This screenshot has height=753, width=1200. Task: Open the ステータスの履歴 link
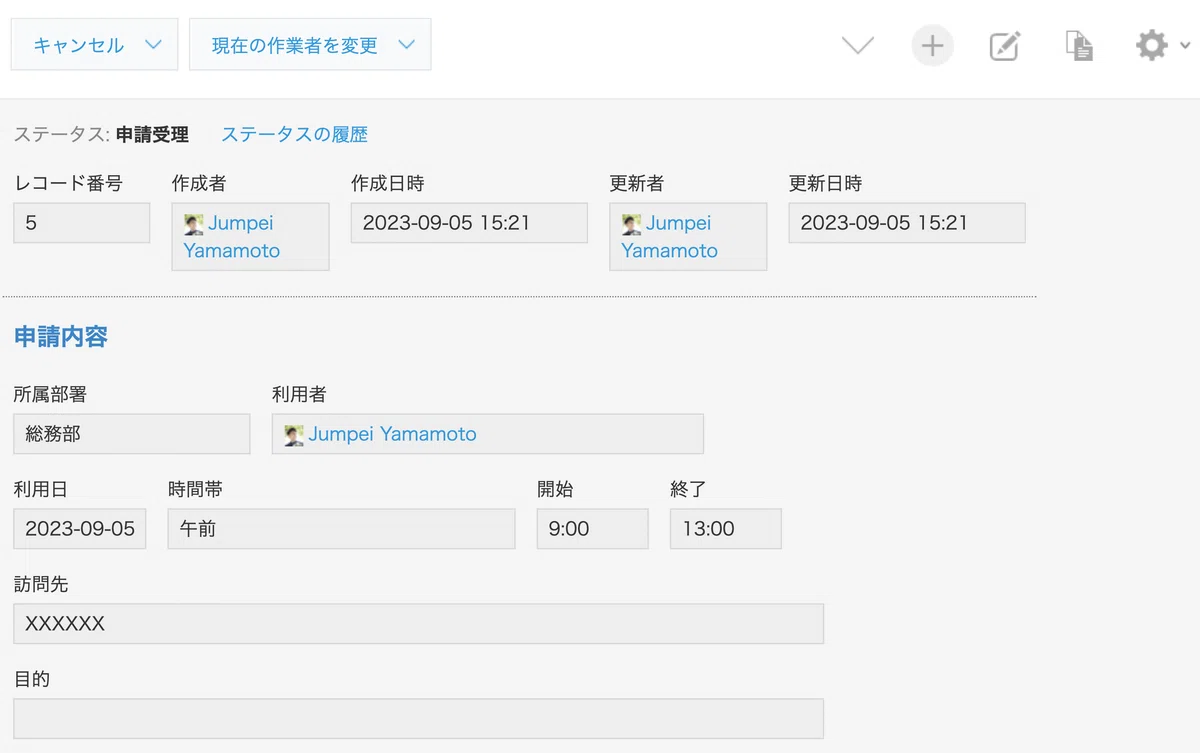tap(294, 134)
